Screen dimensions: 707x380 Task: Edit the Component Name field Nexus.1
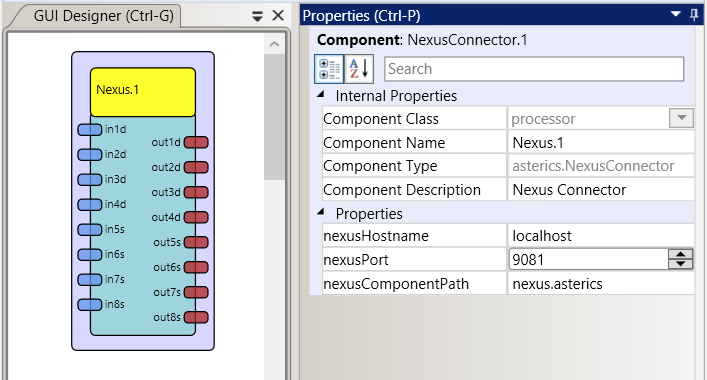[x=601, y=142]
